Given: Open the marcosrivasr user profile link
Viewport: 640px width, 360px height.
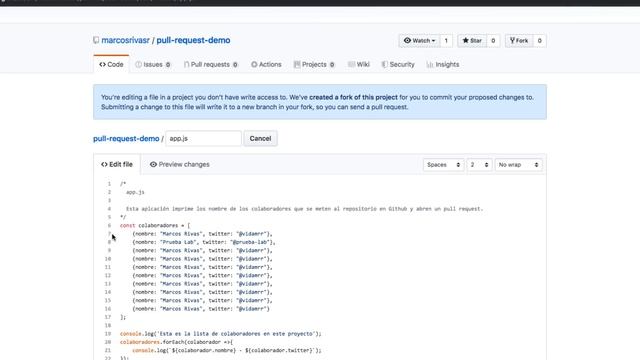Looking at the screenshot, I should (x=125, y=40).
